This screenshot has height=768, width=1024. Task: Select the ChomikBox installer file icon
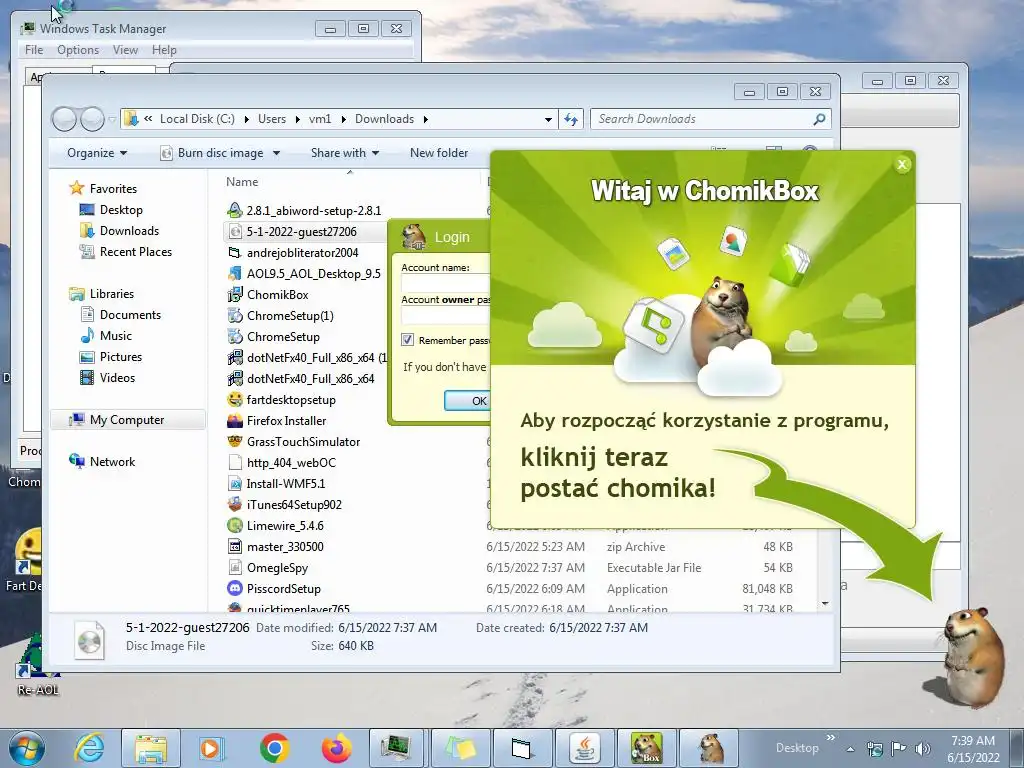coord(234,295)
